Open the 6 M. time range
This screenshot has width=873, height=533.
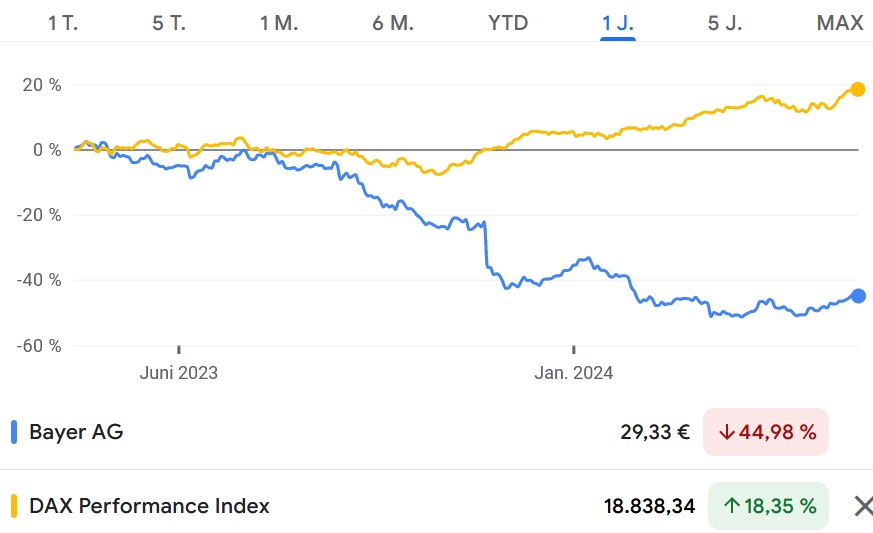point(393,23)
